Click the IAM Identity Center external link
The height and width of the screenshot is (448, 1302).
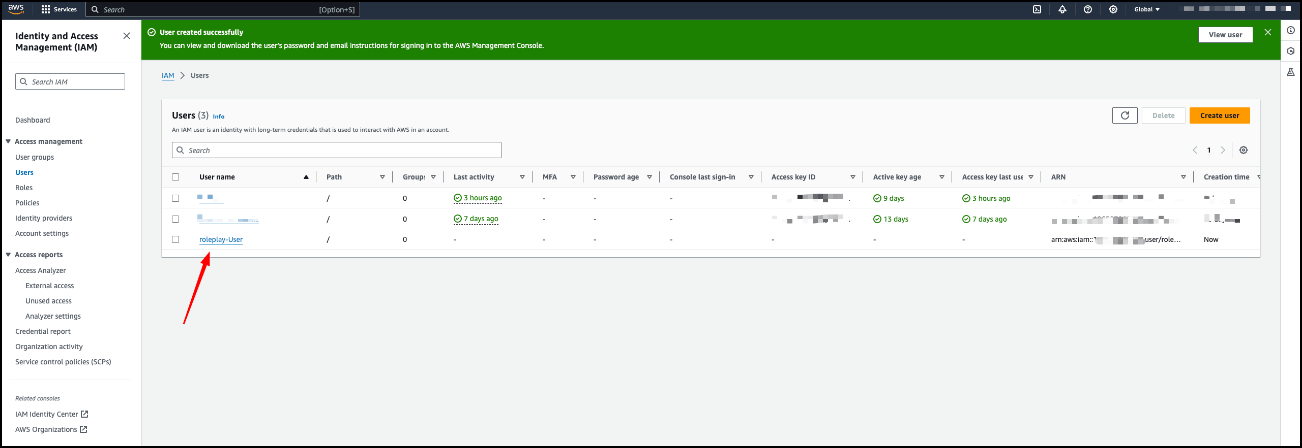click(x=51, y=414)
